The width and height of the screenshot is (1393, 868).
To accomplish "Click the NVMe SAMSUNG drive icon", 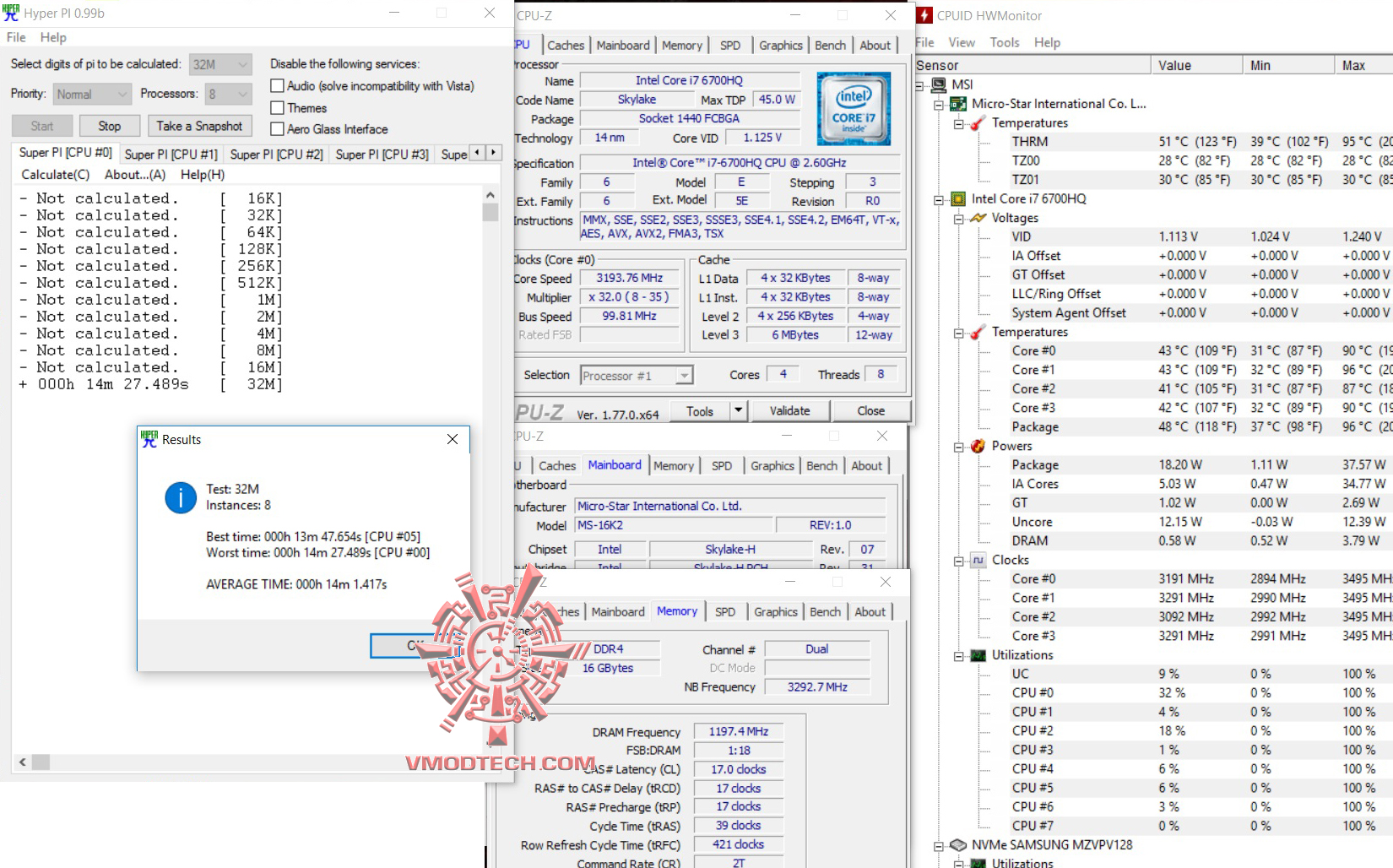I will (x=958, y=845).
